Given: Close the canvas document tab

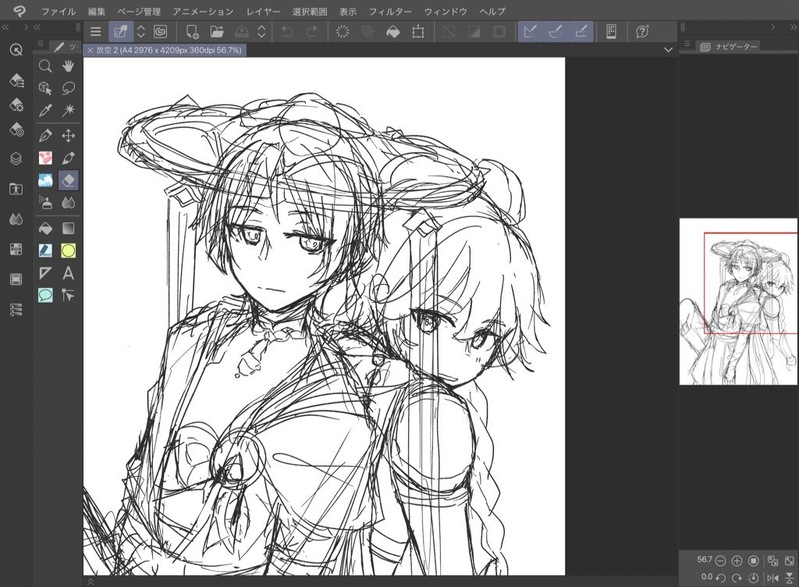Looking at the screenshot, I should [x=90, y=50].
